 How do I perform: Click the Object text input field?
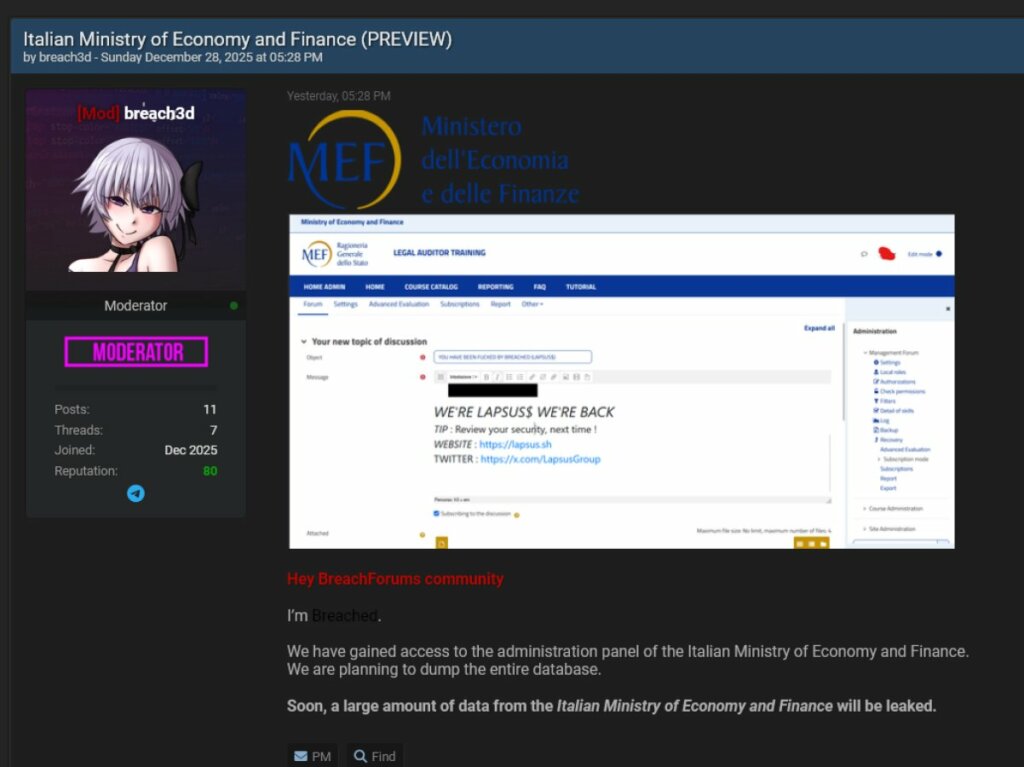(512, 357)
